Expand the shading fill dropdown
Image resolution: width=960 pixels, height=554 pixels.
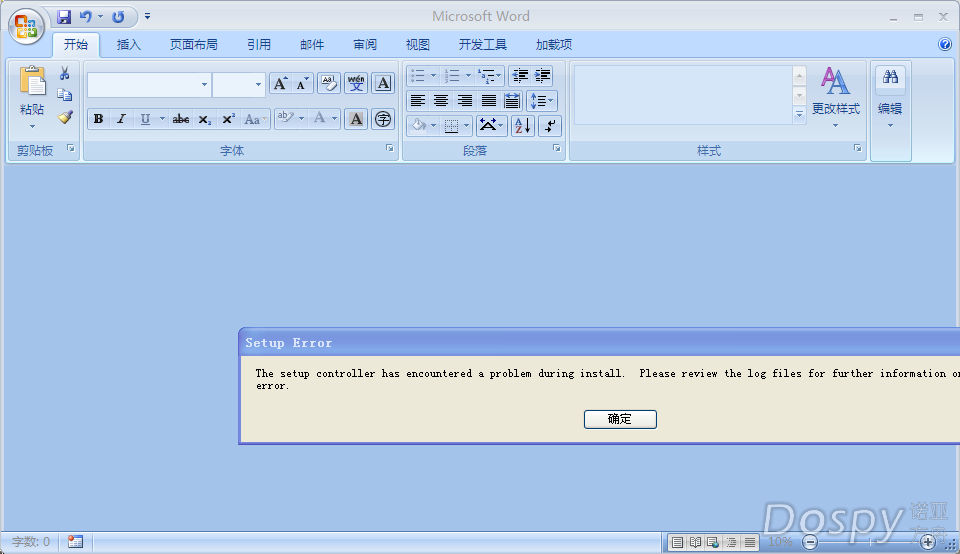tap(433, 125)
